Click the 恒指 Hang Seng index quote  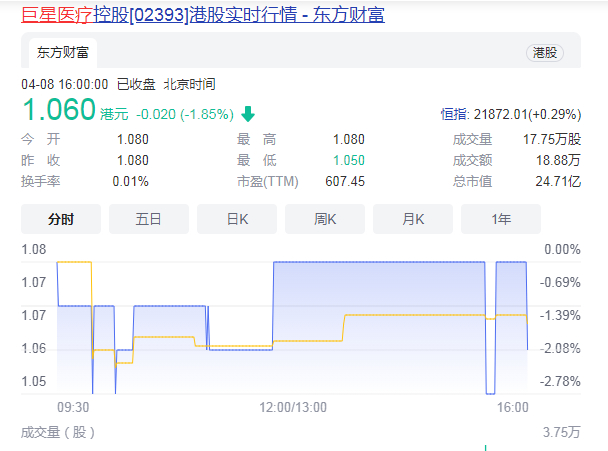(x=511, y=114)
